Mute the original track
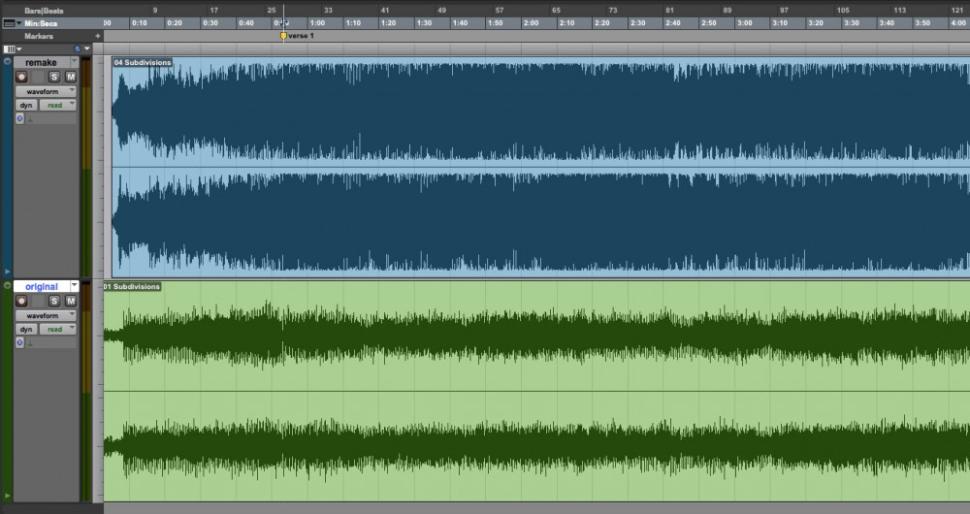Screen dimensions: 970x514 pos(71,301)
